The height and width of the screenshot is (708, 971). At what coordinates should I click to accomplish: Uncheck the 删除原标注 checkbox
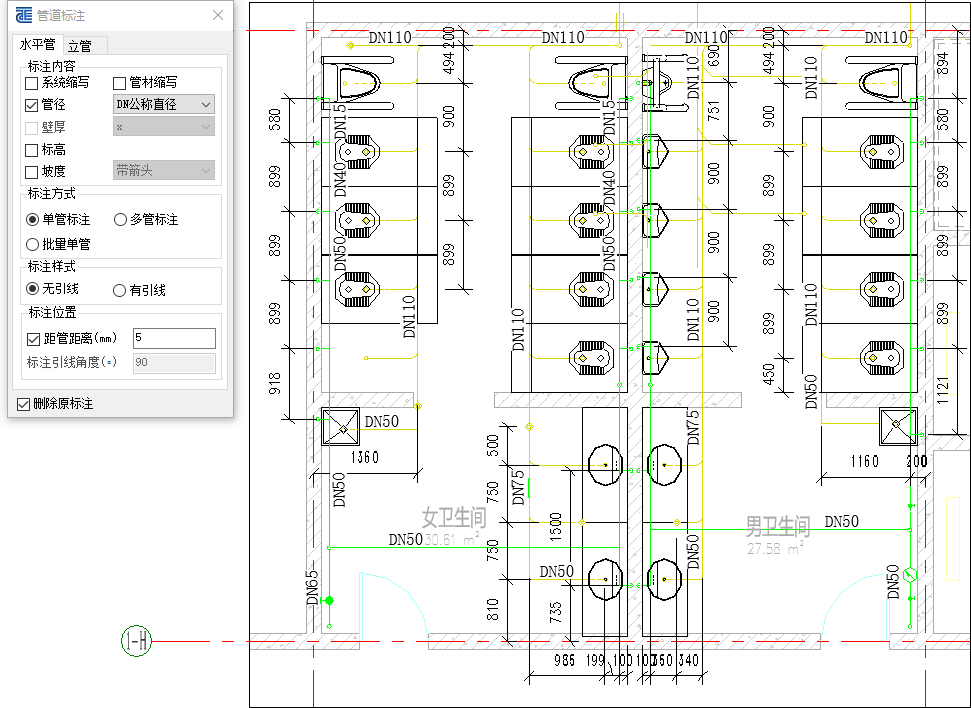tap(24, 404)
